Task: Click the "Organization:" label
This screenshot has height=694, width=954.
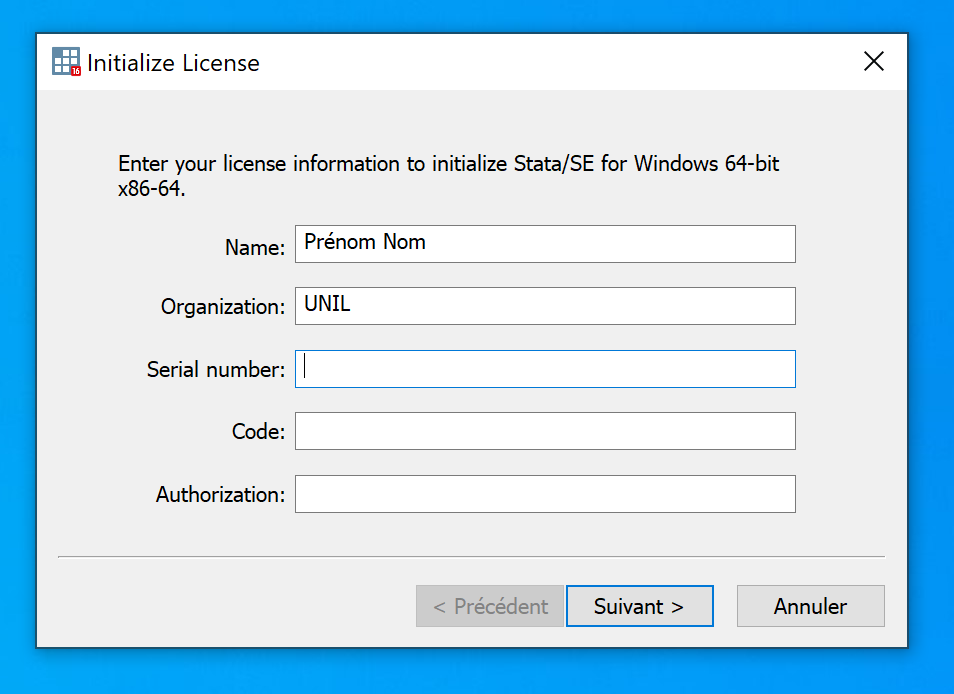Action: (x=223, y=307)
